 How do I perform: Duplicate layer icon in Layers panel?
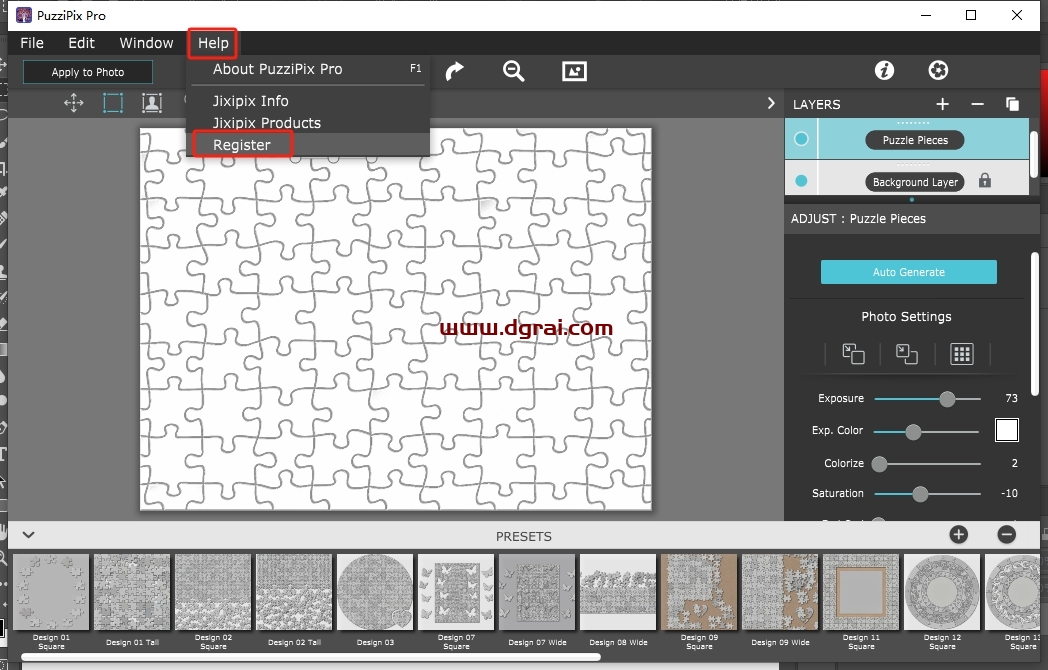pos(1013,104)
